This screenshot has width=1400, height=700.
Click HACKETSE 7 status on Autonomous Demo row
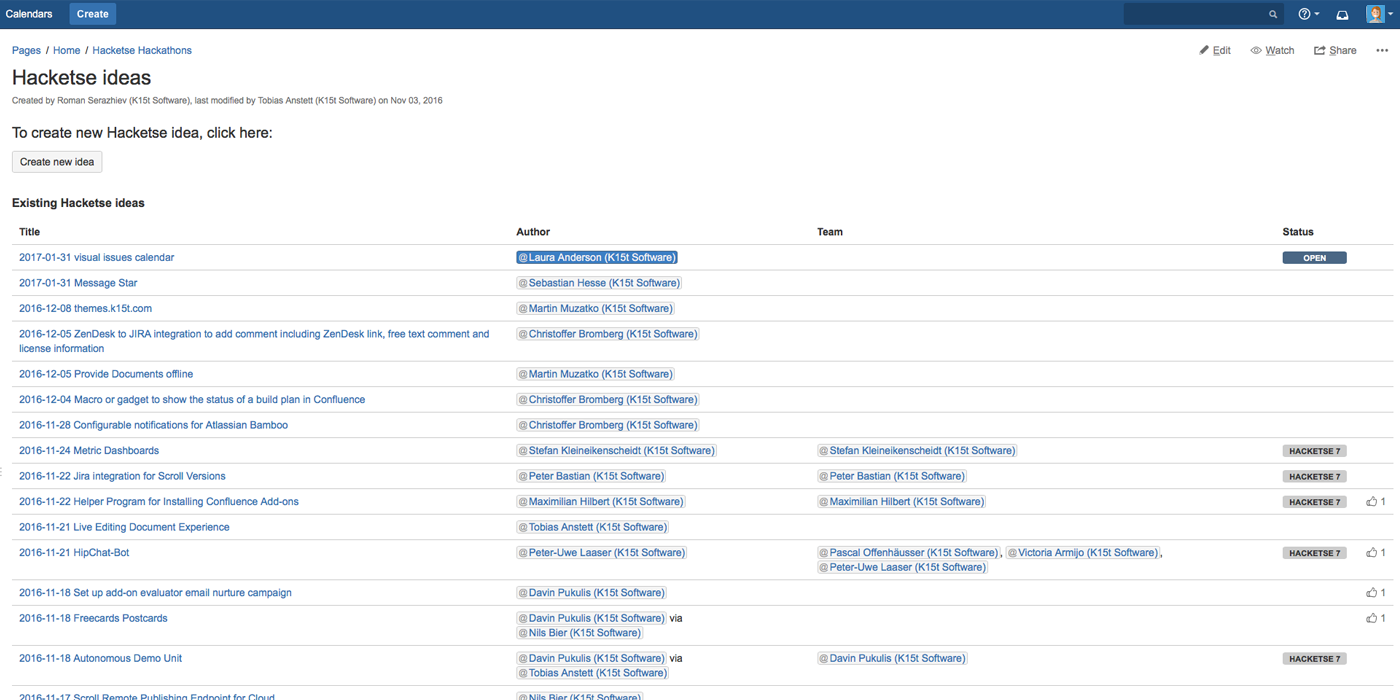coord(1314,659)
